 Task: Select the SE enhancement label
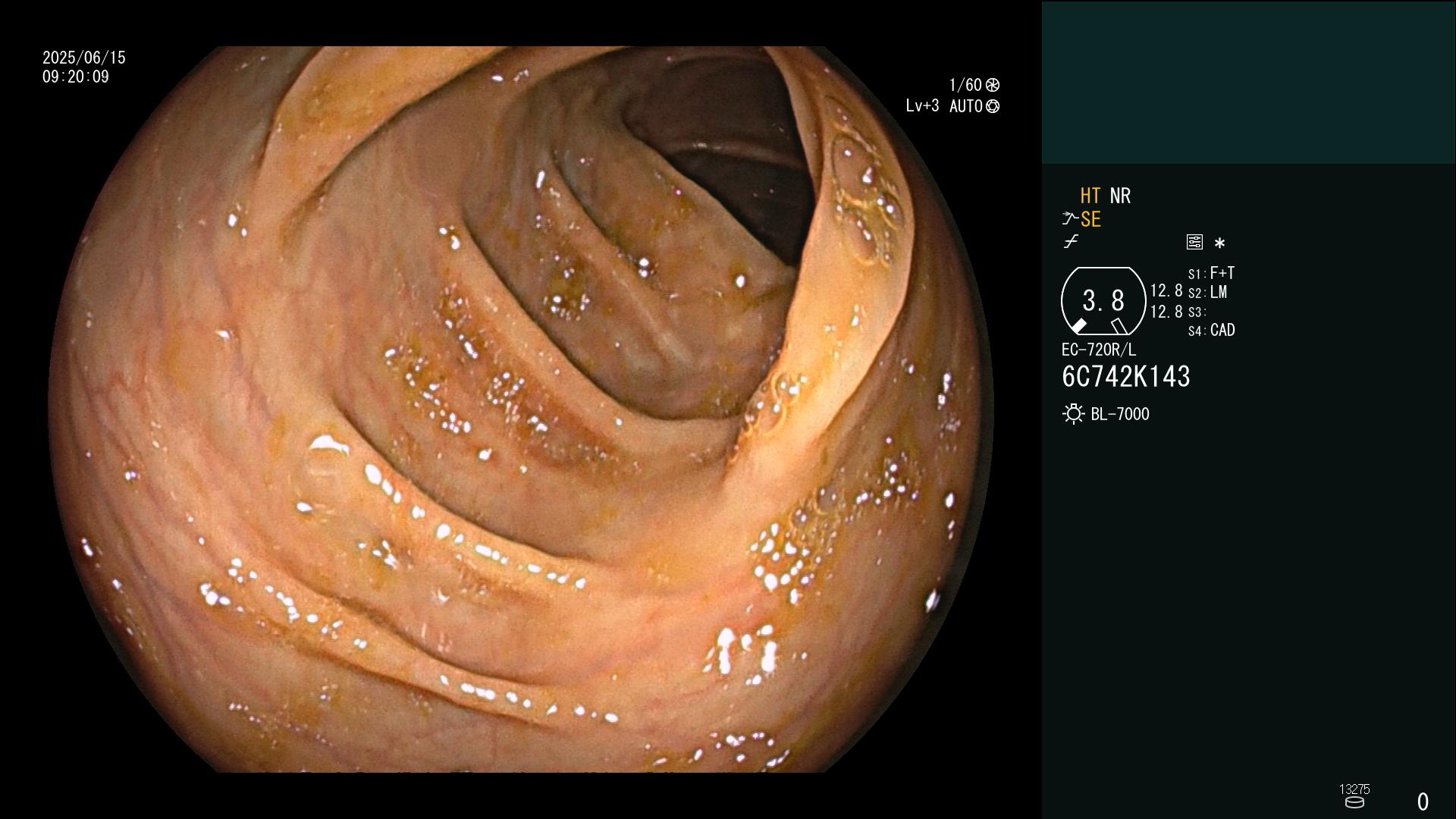pos(1090,220)
